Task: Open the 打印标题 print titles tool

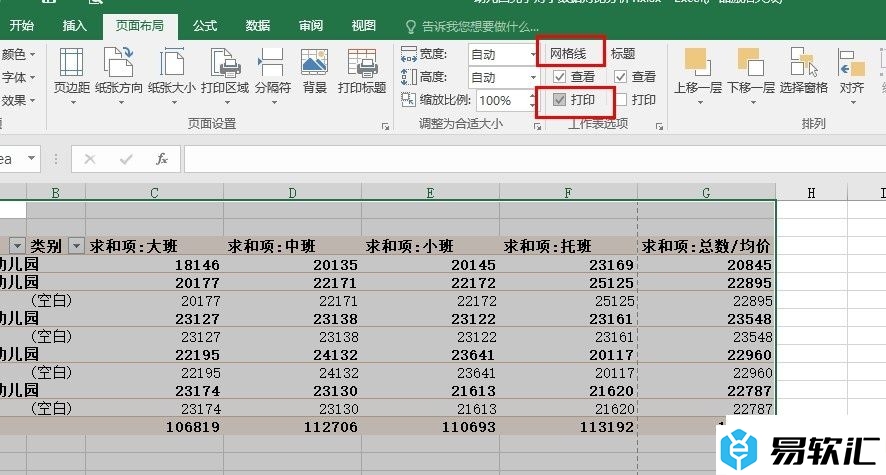Action: 362,65
